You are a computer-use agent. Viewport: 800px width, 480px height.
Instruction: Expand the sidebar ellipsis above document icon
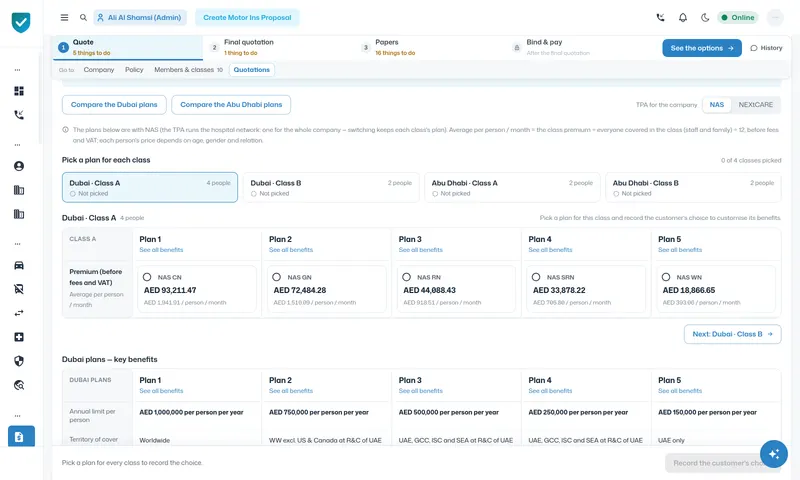pyautogui.click(x=17, y=416)
